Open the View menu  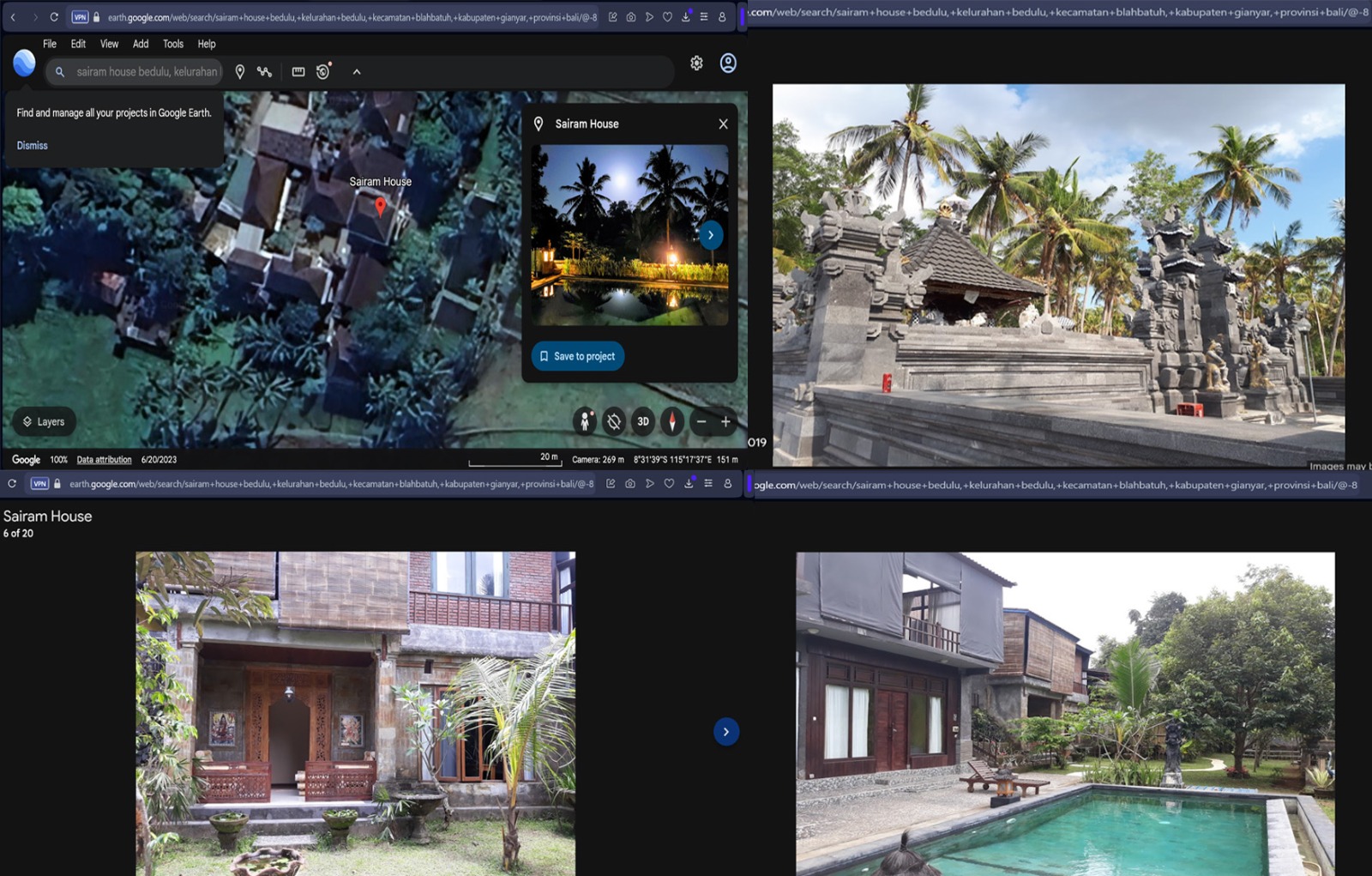(x=109, y=44)
